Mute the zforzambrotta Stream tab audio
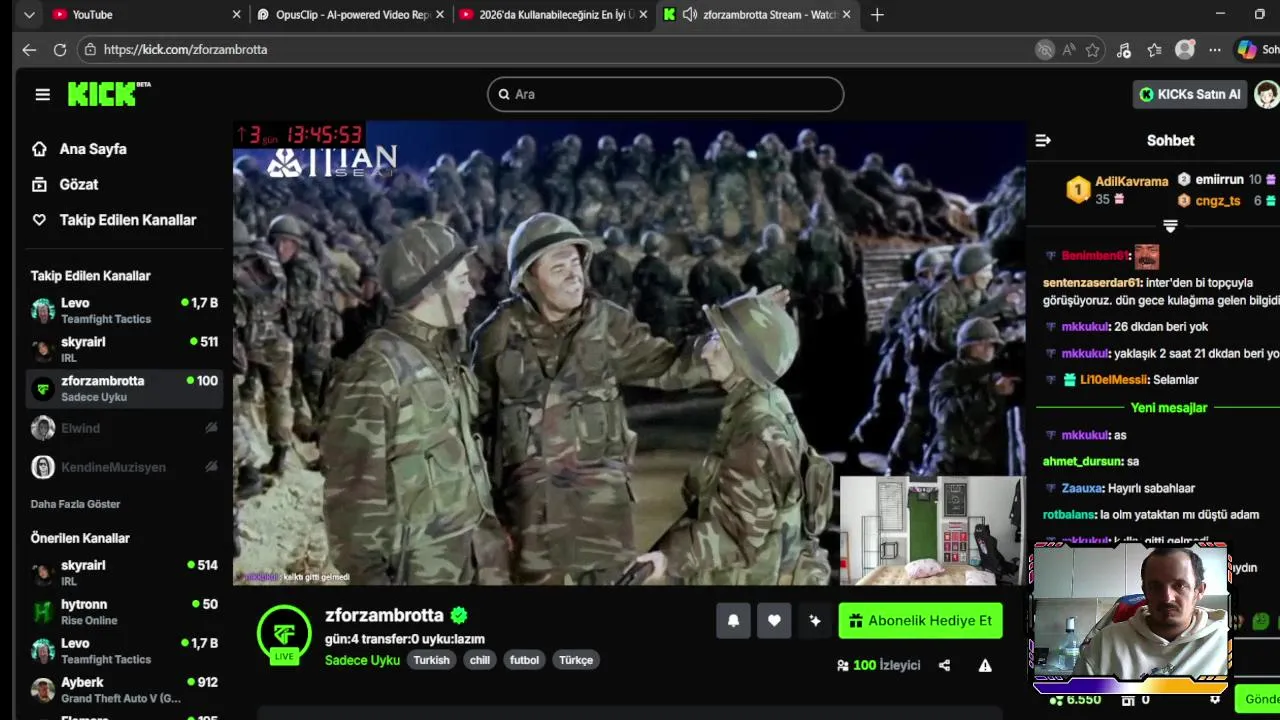 point(690,15)
